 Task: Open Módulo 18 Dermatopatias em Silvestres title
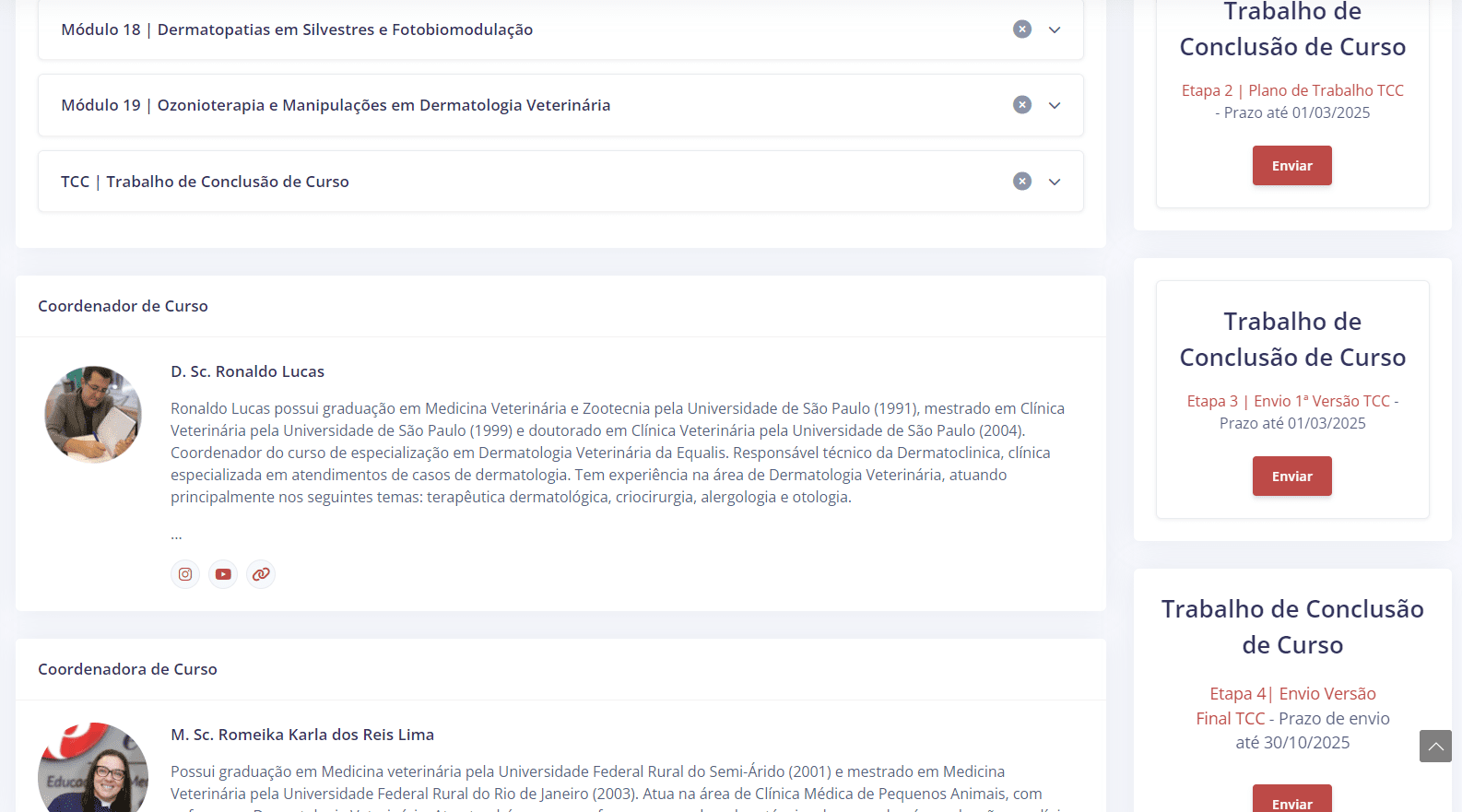tap(297, 29)
